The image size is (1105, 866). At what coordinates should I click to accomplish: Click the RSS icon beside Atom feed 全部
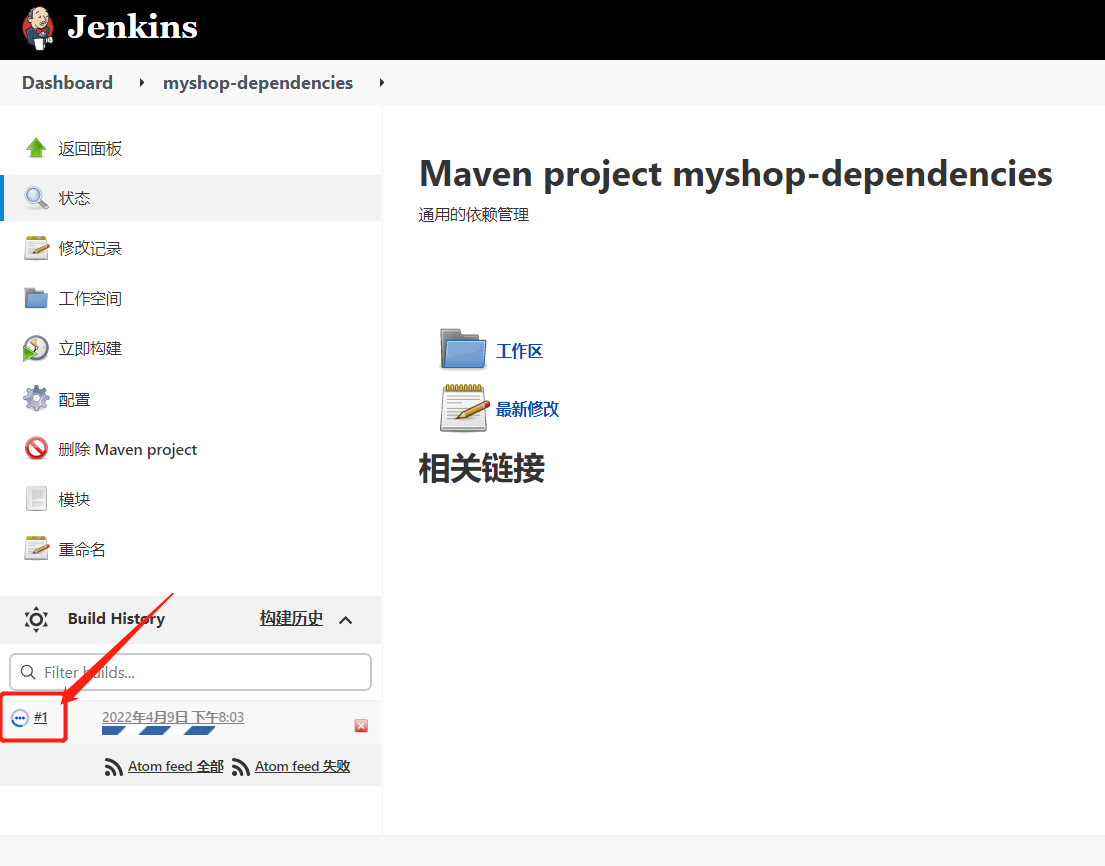(113, 767)
